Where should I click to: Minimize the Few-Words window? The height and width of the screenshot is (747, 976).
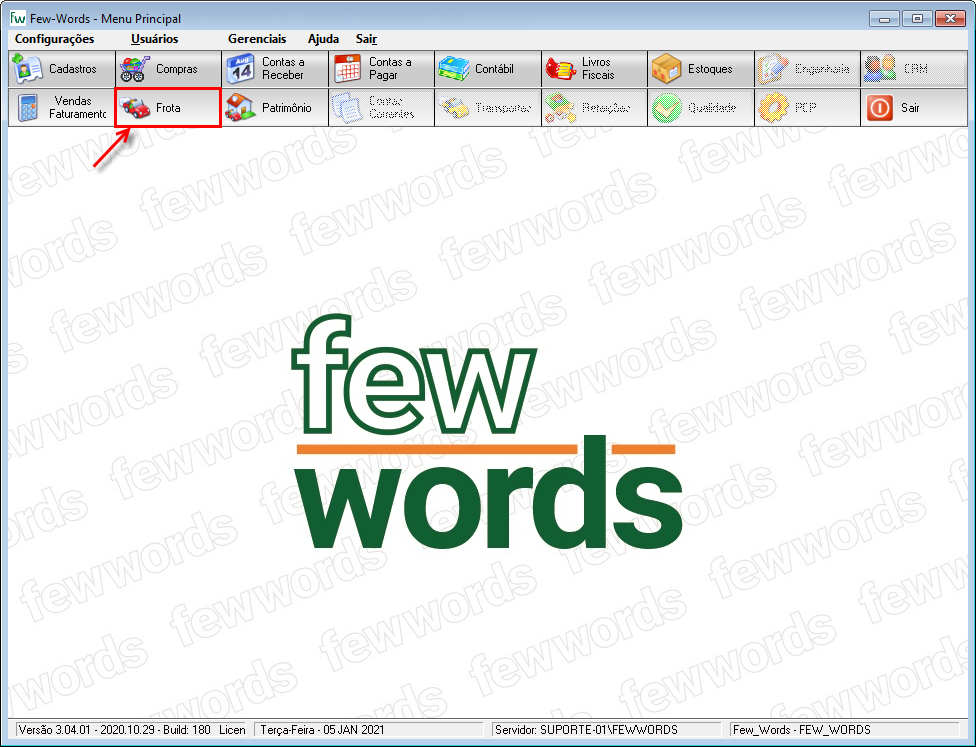point(884,18)
